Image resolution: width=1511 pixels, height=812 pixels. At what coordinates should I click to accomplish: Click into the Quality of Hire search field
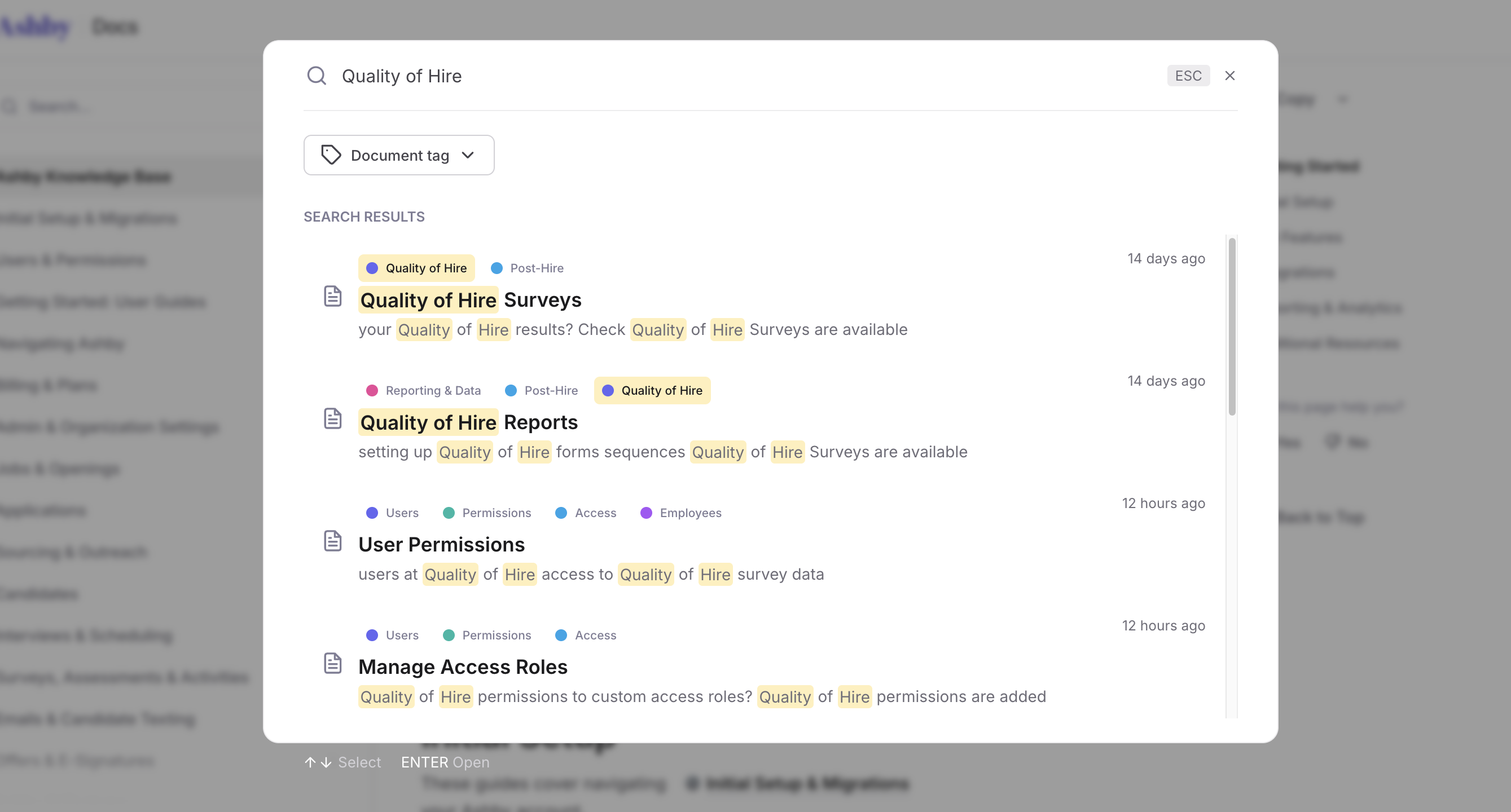click(x=704, y=76)
